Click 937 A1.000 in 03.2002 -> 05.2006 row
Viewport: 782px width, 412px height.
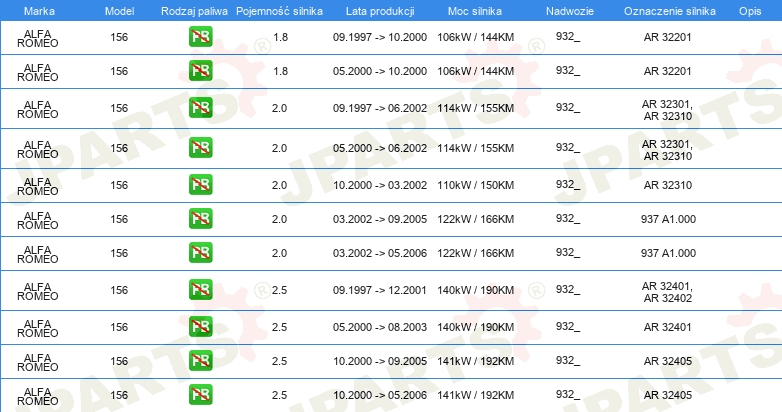coord(668,253)
